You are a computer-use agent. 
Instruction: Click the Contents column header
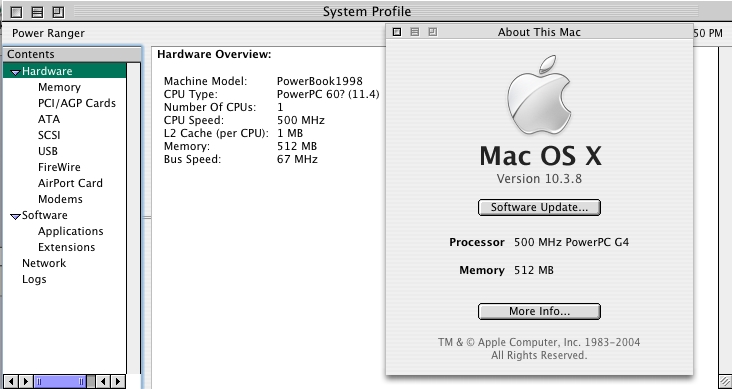click(72, 54)
